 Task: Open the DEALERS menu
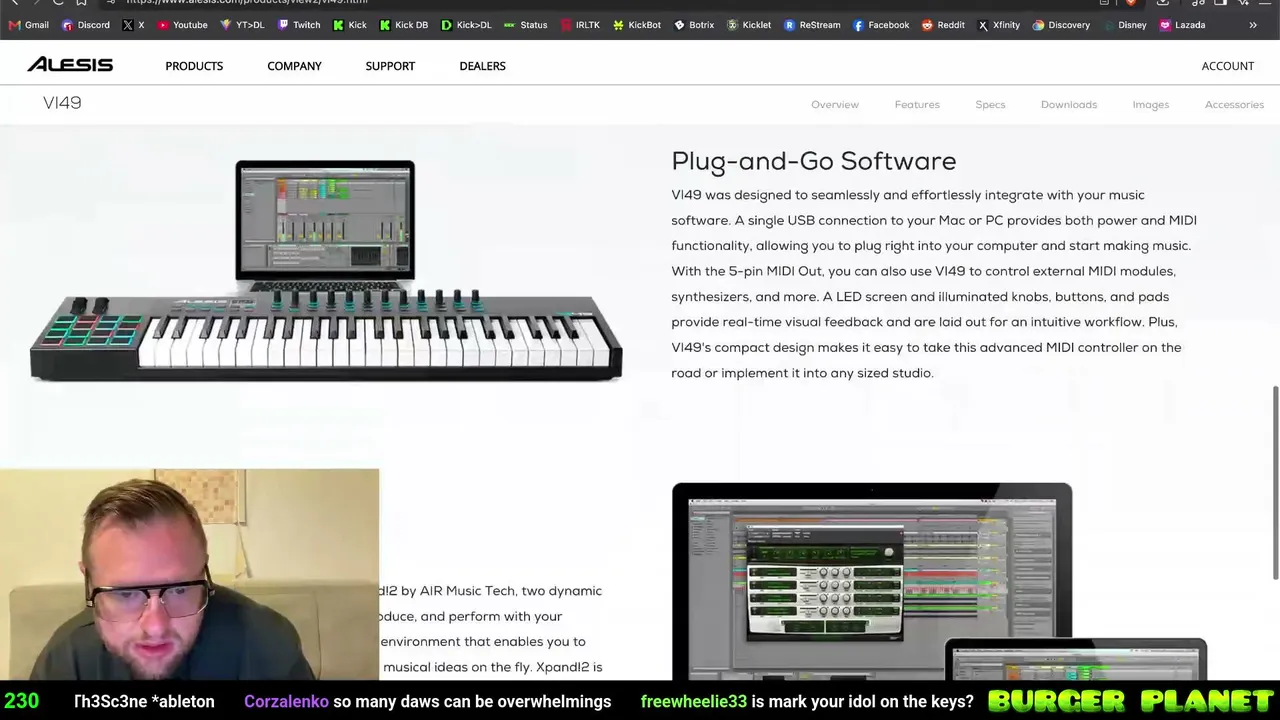coord(482,66)
